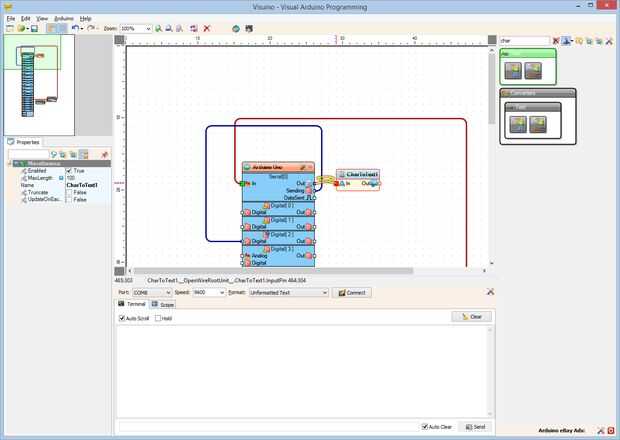
Task: Clear the component search with red X
Action: point(556,41)
